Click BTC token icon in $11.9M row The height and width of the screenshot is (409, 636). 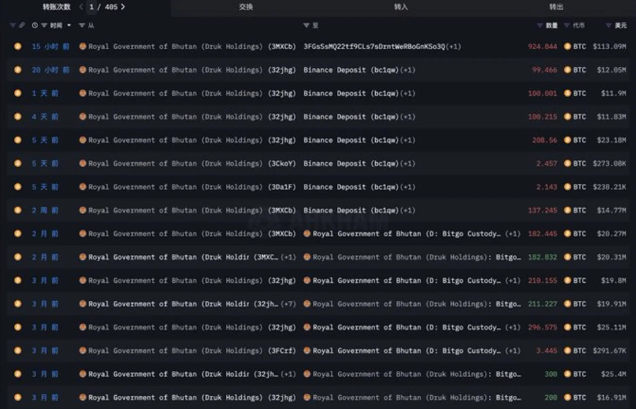(567, 93)
